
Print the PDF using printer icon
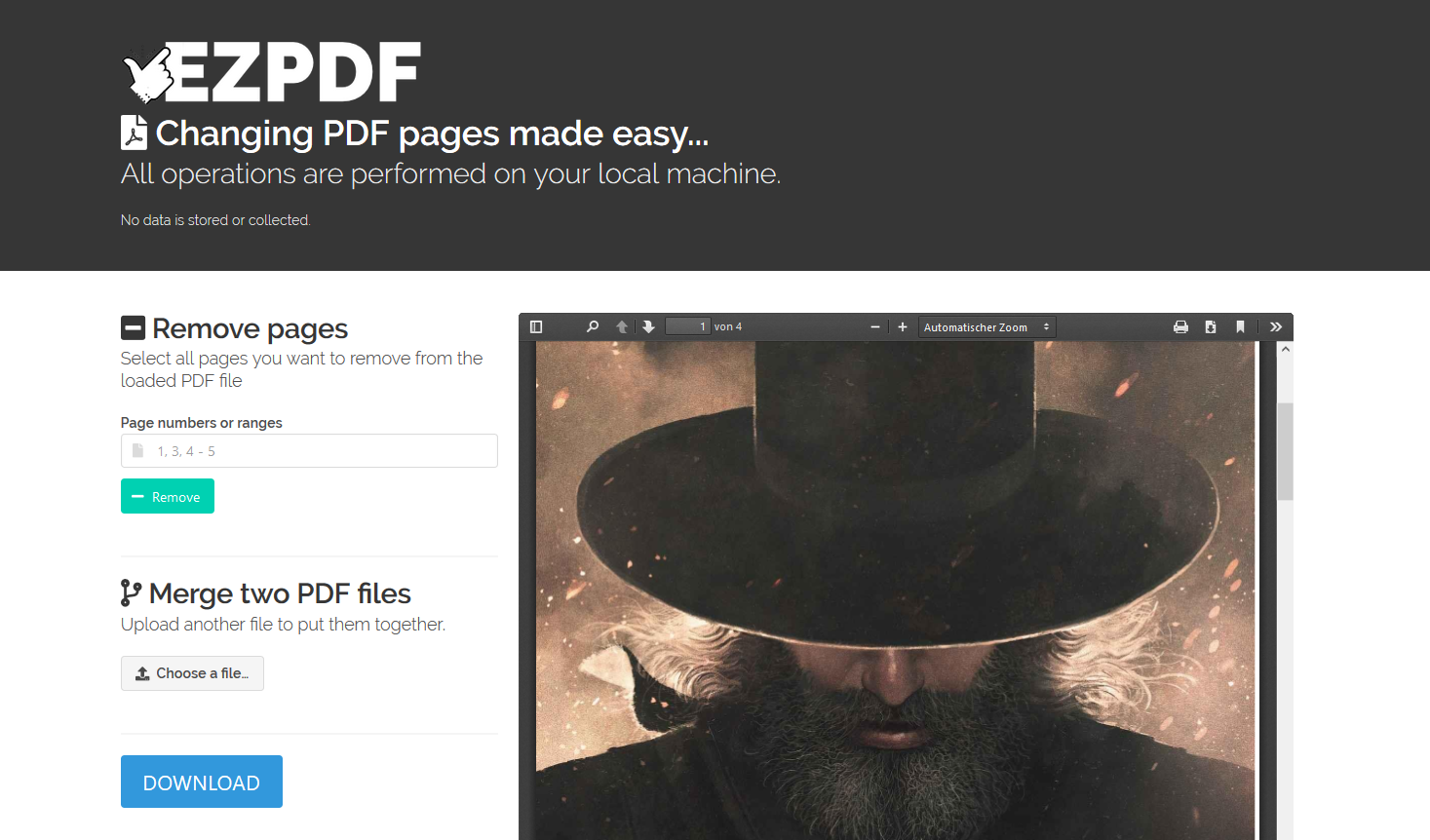point(1180,326)
